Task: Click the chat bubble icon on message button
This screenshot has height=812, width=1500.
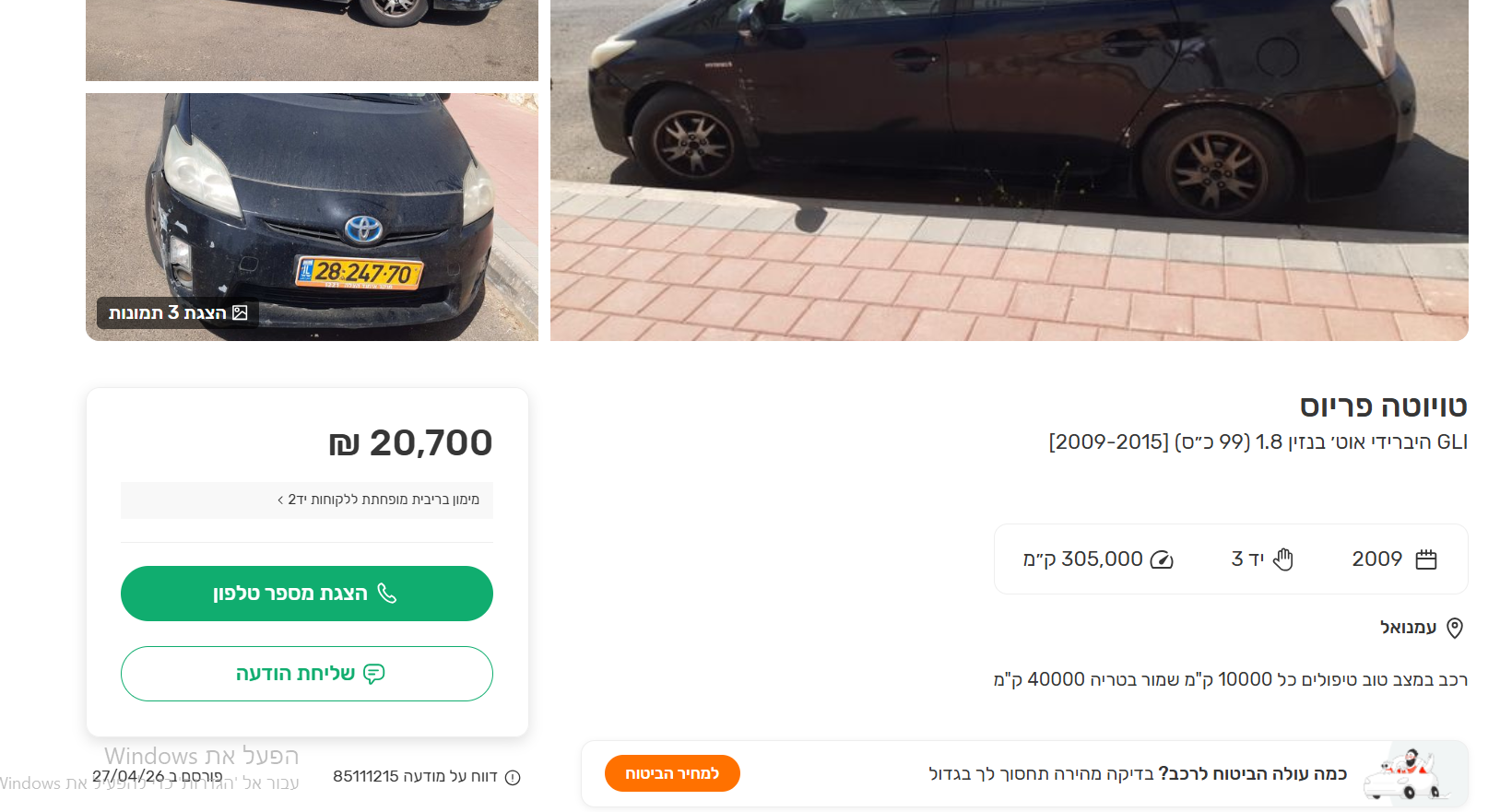Action: 373,675
